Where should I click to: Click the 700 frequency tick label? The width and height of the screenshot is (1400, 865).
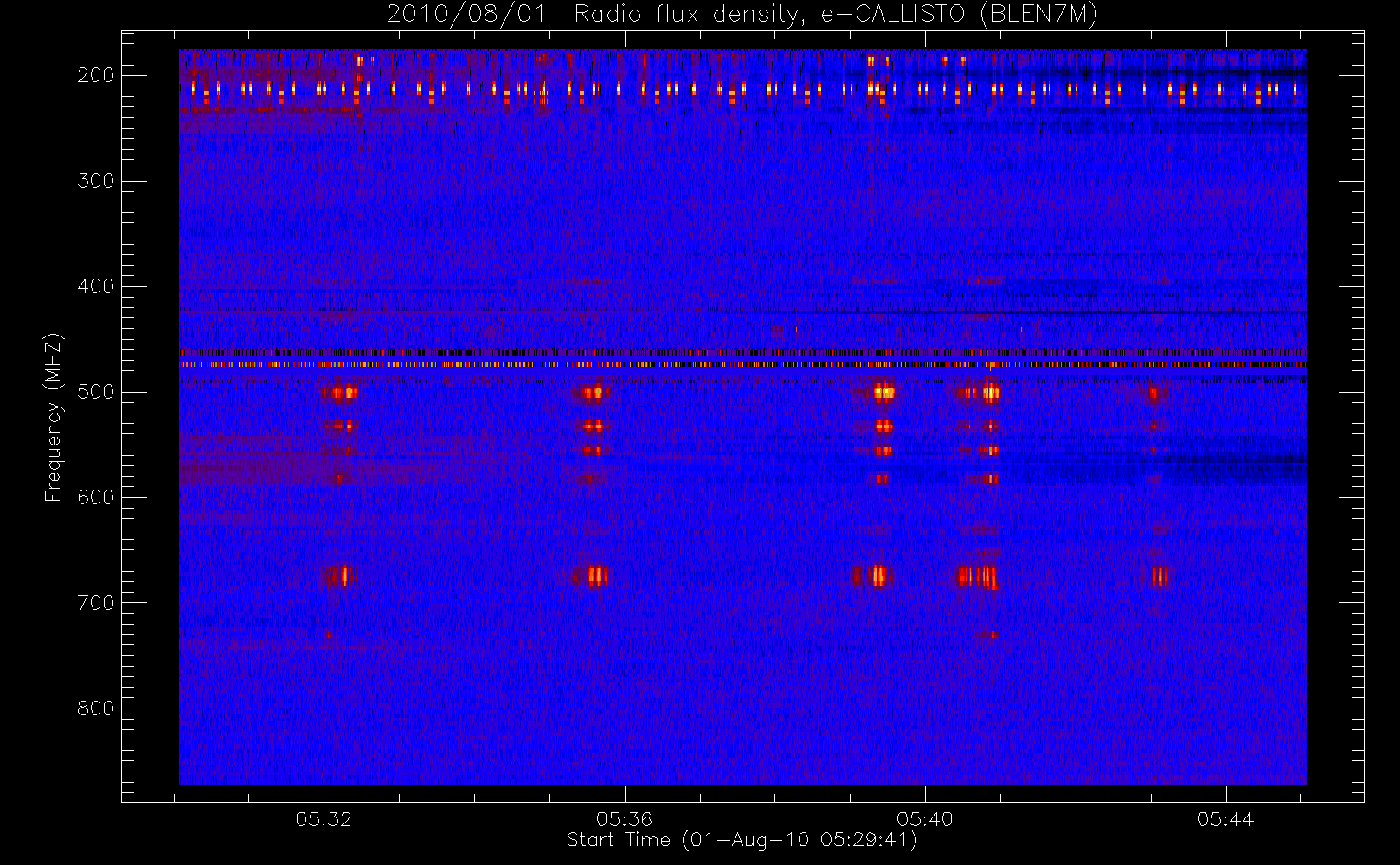[x=96, y=603]
